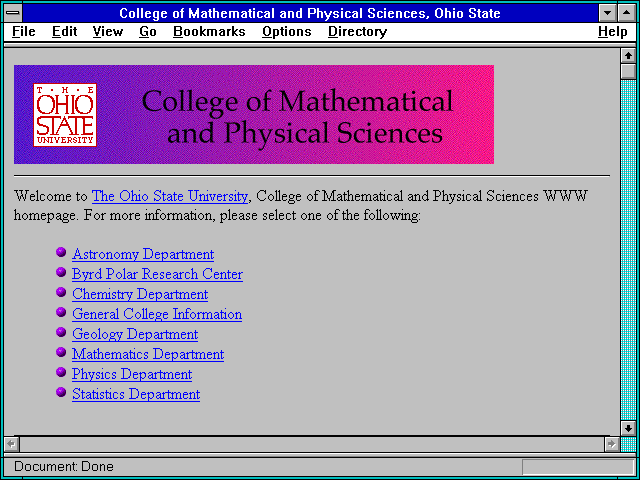
Task: Click the College of Mathematical banner image
Action: pos(254,114)
